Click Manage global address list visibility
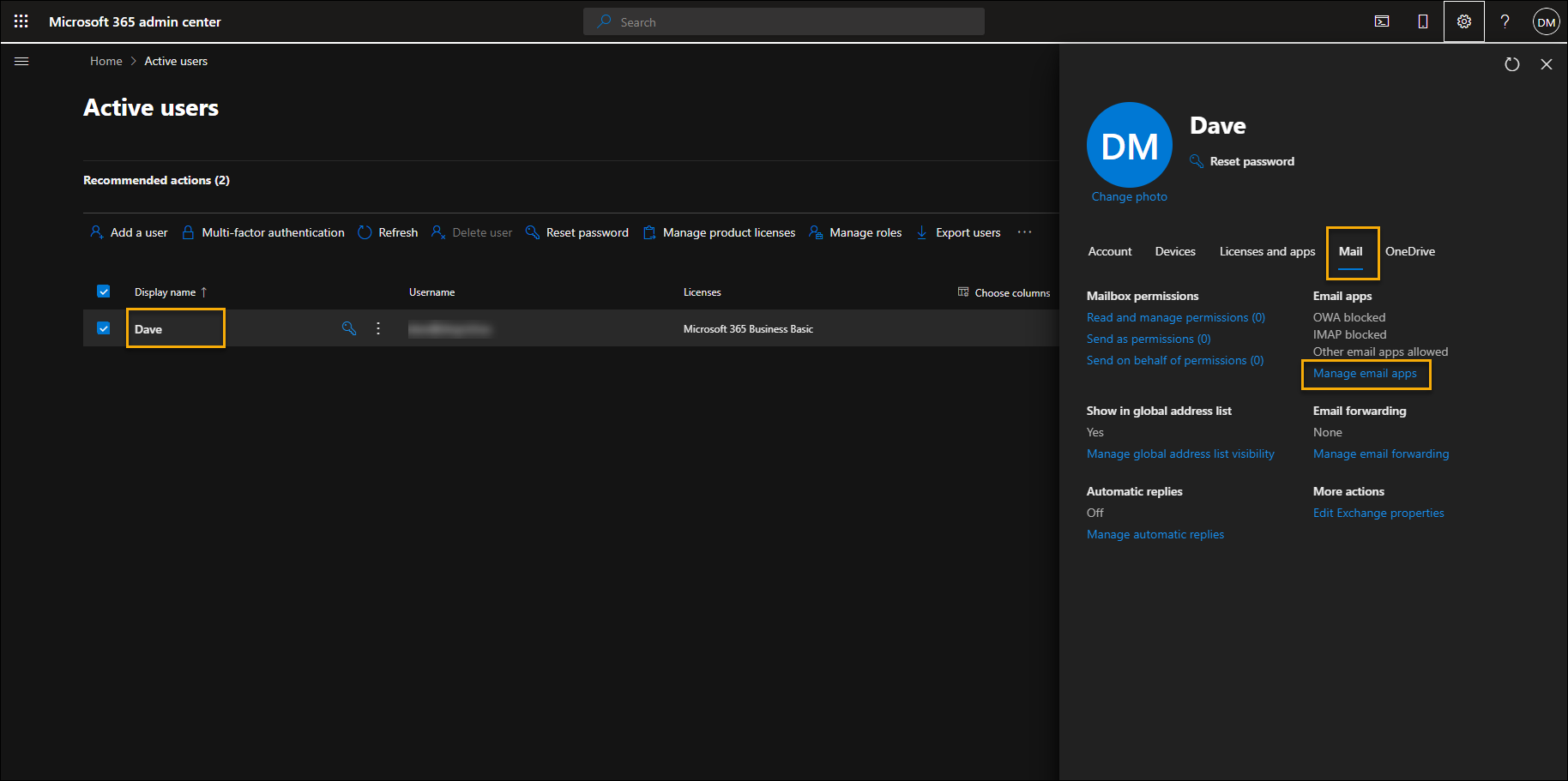1568x781 pixels. point(1180,454)
